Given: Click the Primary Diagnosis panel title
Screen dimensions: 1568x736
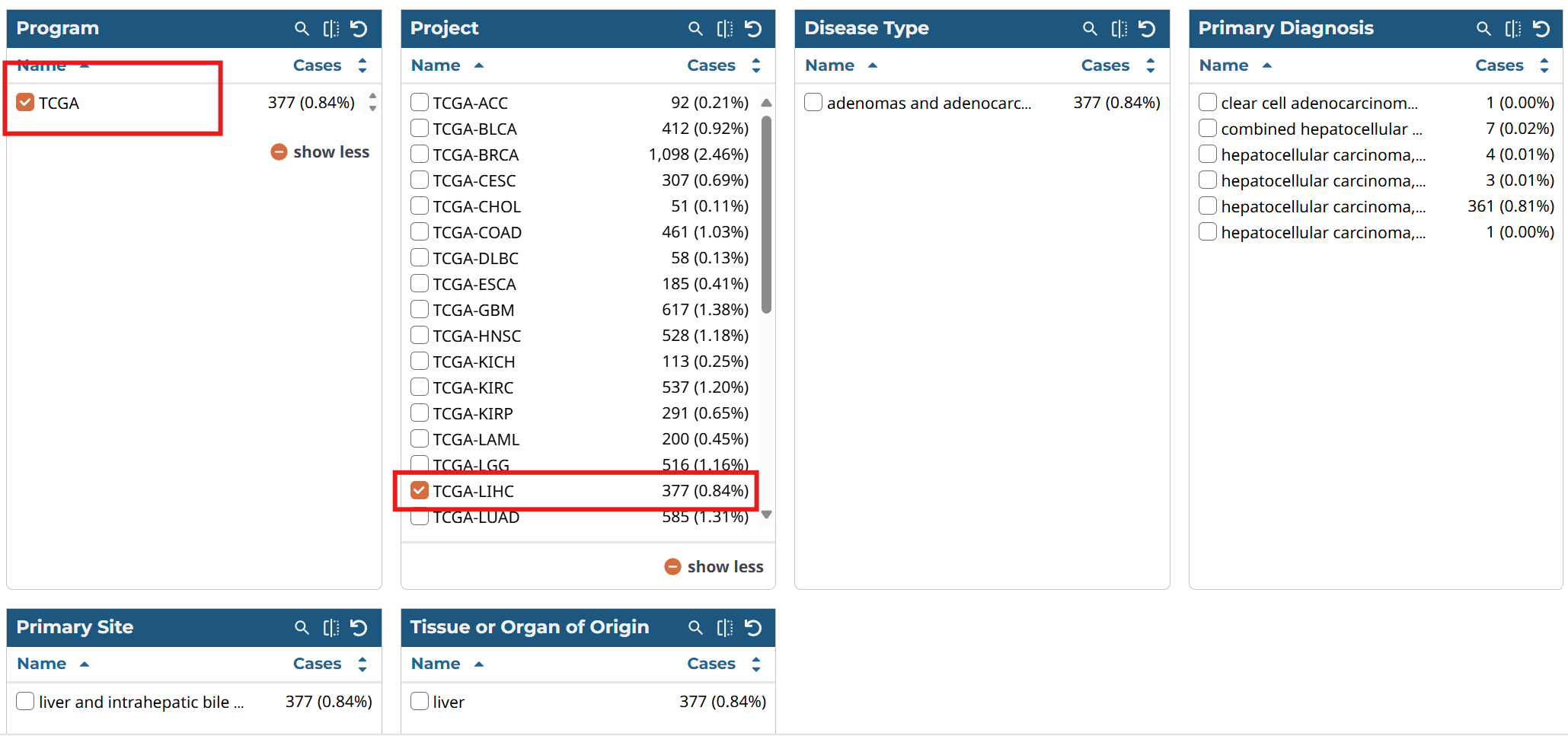Looking at the screenshot, I should pyautogui.click(x=1285, y=28).
